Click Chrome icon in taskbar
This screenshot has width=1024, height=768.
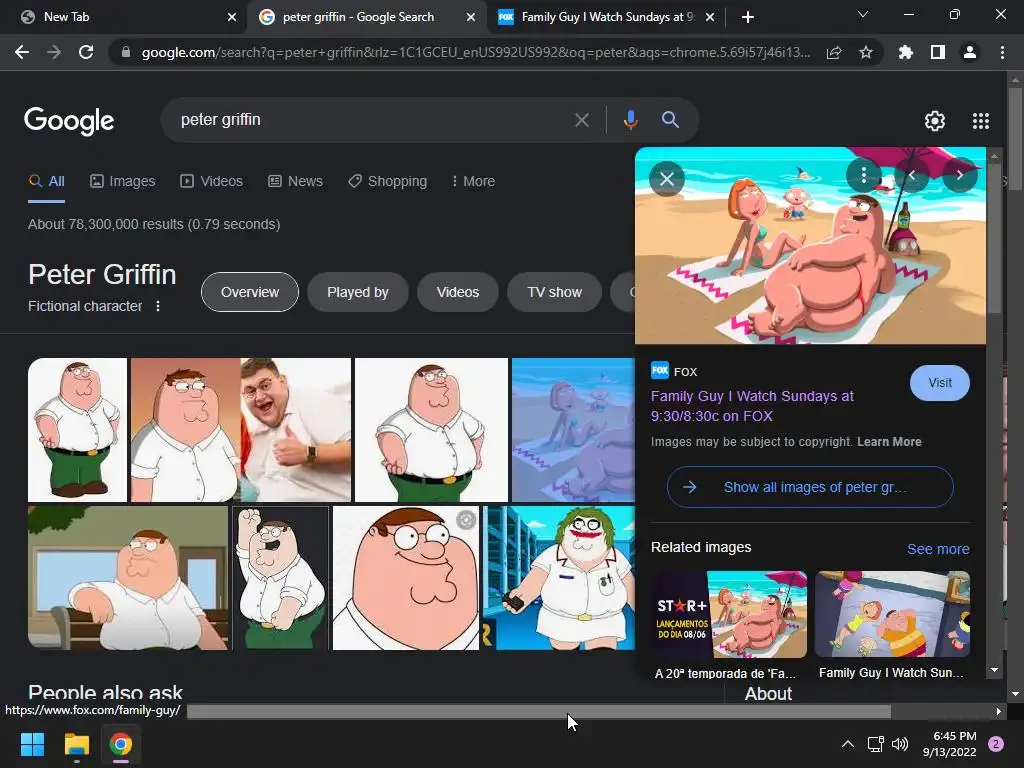[x=121, y=744]
